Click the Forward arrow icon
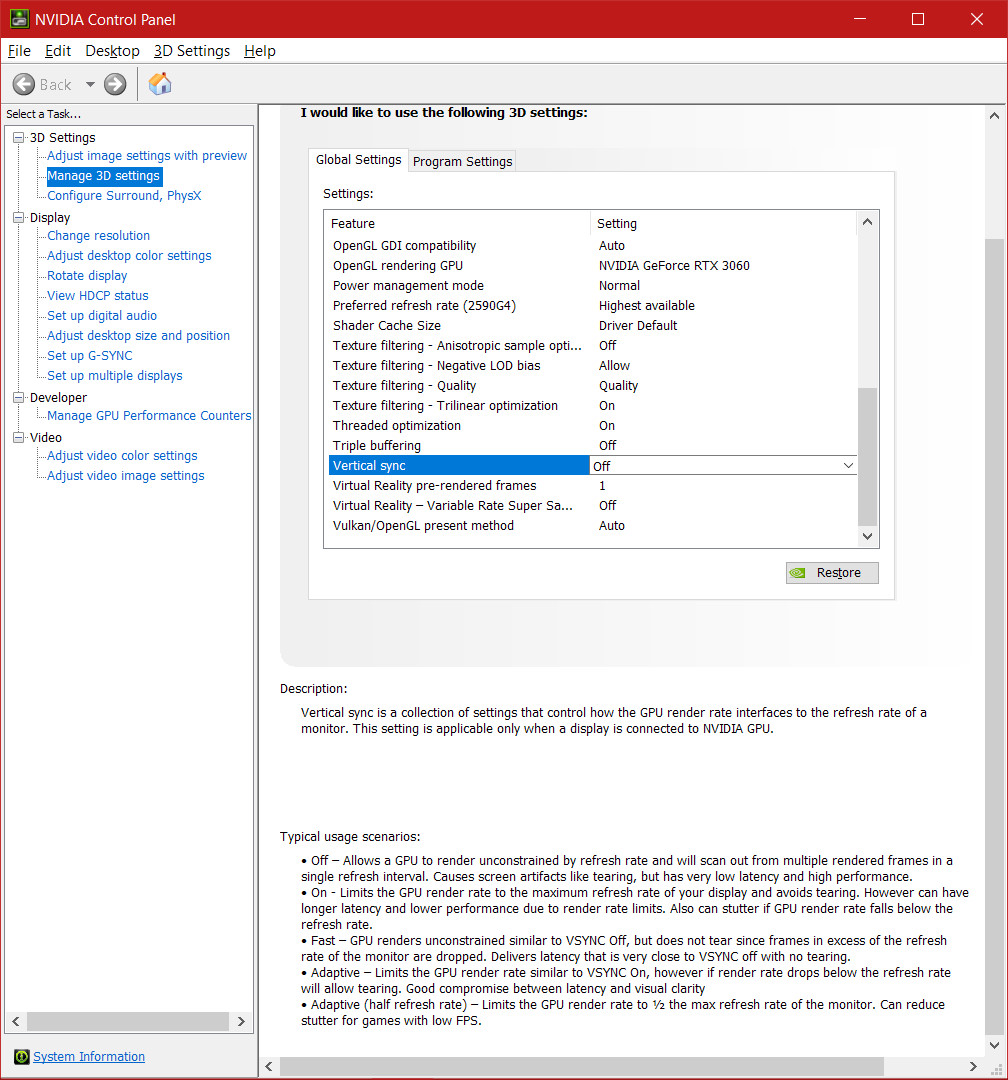This screenshot has width=1008, height=1080. (115, 84)
